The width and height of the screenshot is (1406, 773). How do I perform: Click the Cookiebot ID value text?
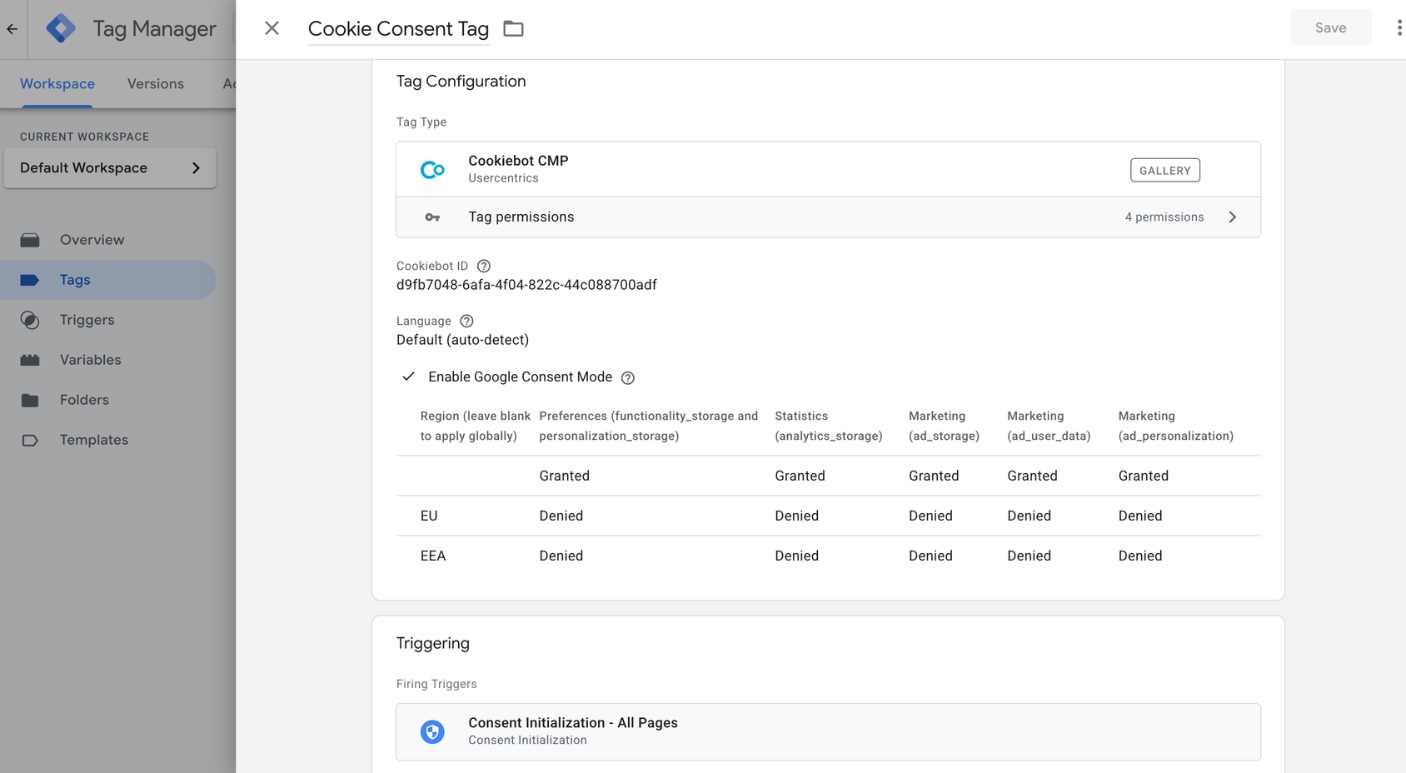(x=527, y=285)
